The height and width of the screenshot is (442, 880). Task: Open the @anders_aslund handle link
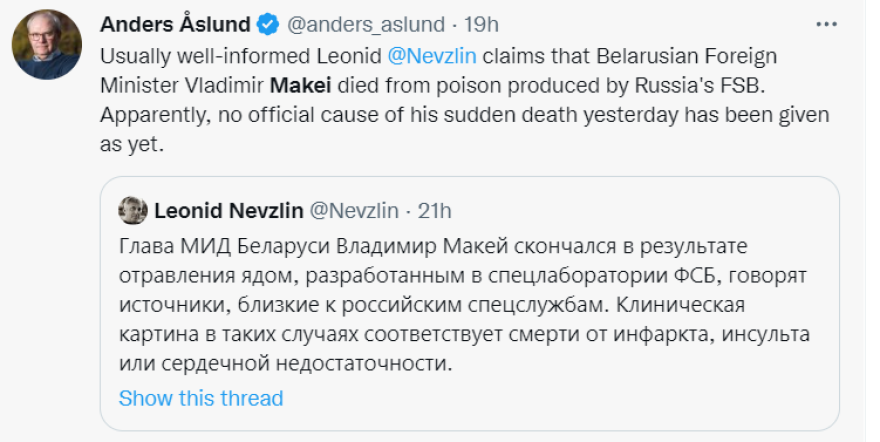(366, 24)
